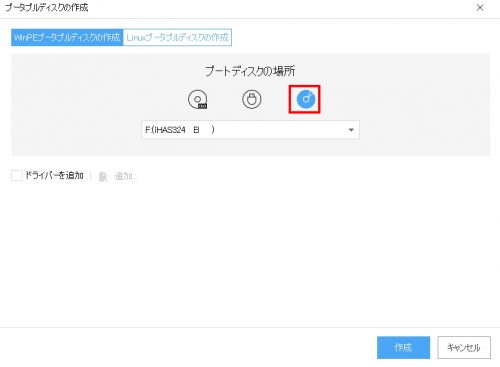Select the ISO file boot disk option
500x367 pixels.
click(x=198, y=99)
